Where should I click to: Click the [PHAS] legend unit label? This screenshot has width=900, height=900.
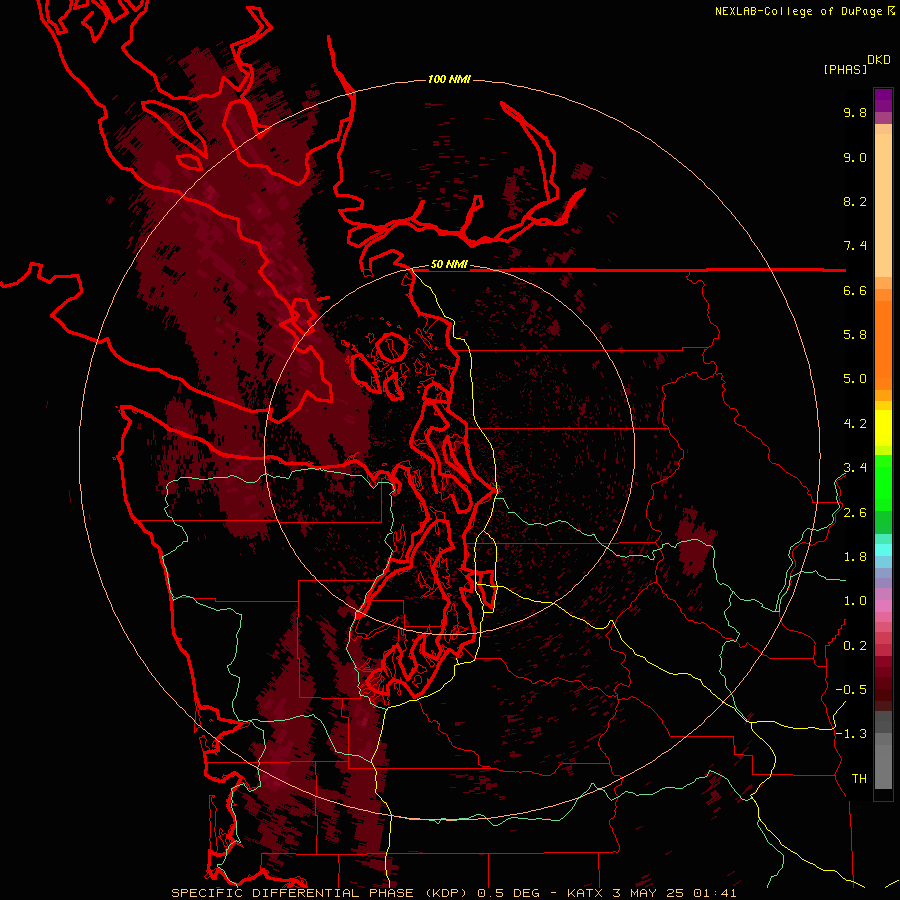click(x=845, y=70)
